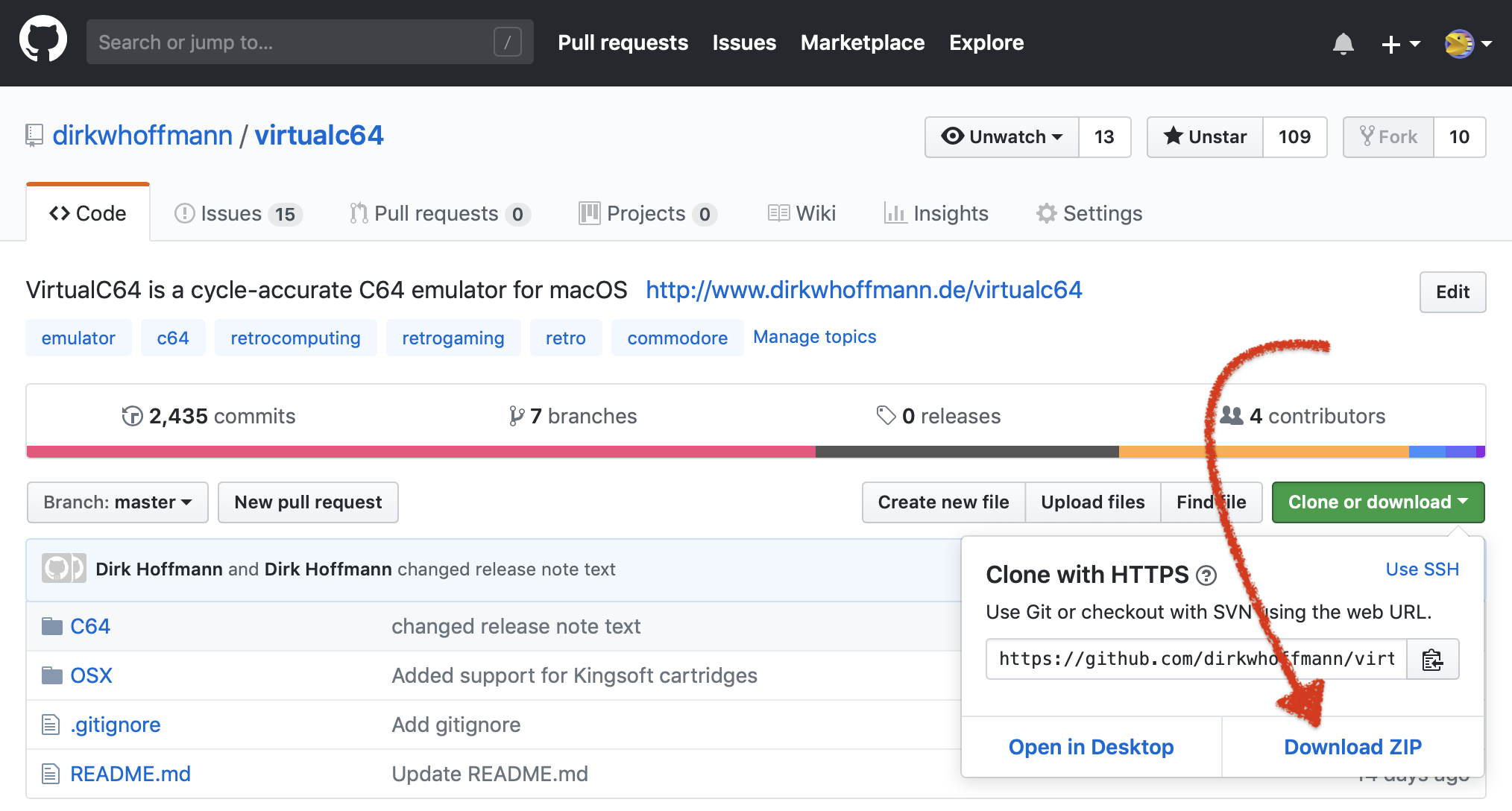Open the README.md file
The image size is (1512, 811).
pyautogui.click(x=130, y=774)
